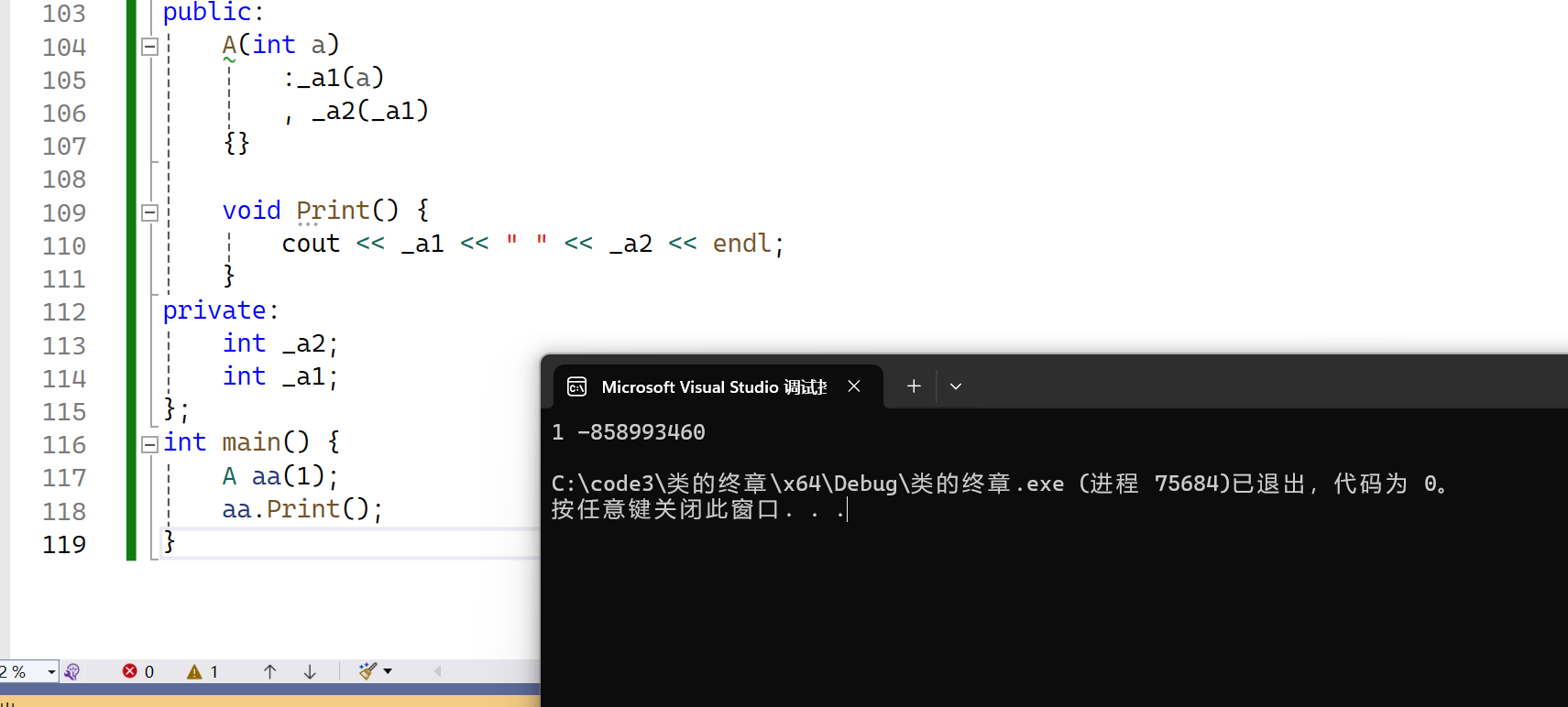Open the code cleanup options dropdown arrow
1568x707 pixels.
(x=388, y=671)
